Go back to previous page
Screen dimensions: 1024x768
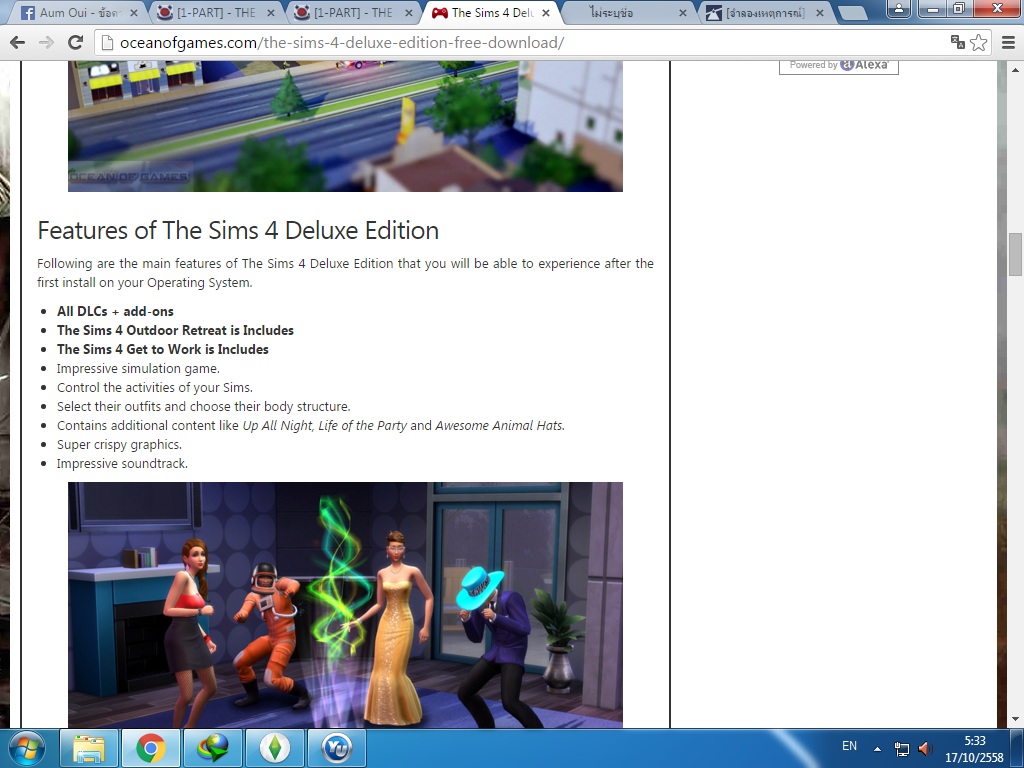(18, 42)
